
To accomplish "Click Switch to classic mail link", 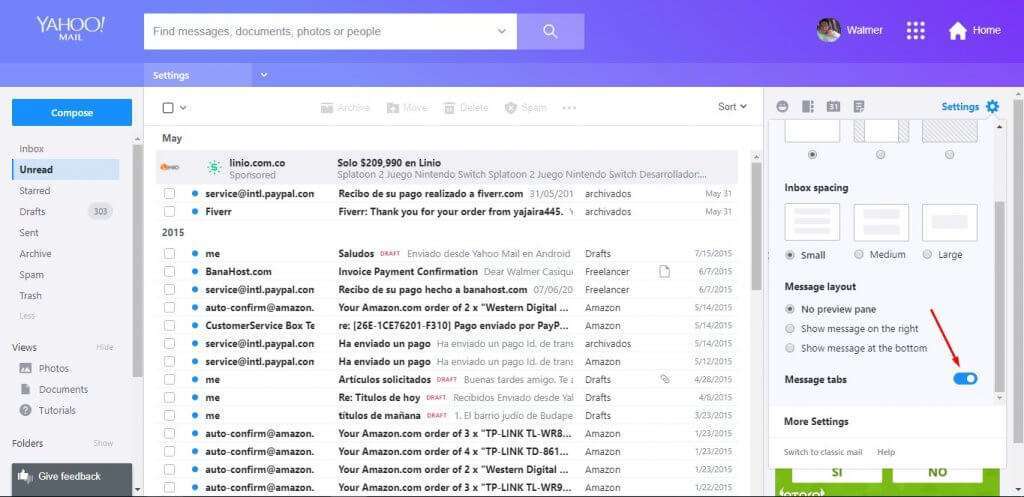I will [823, 452].
